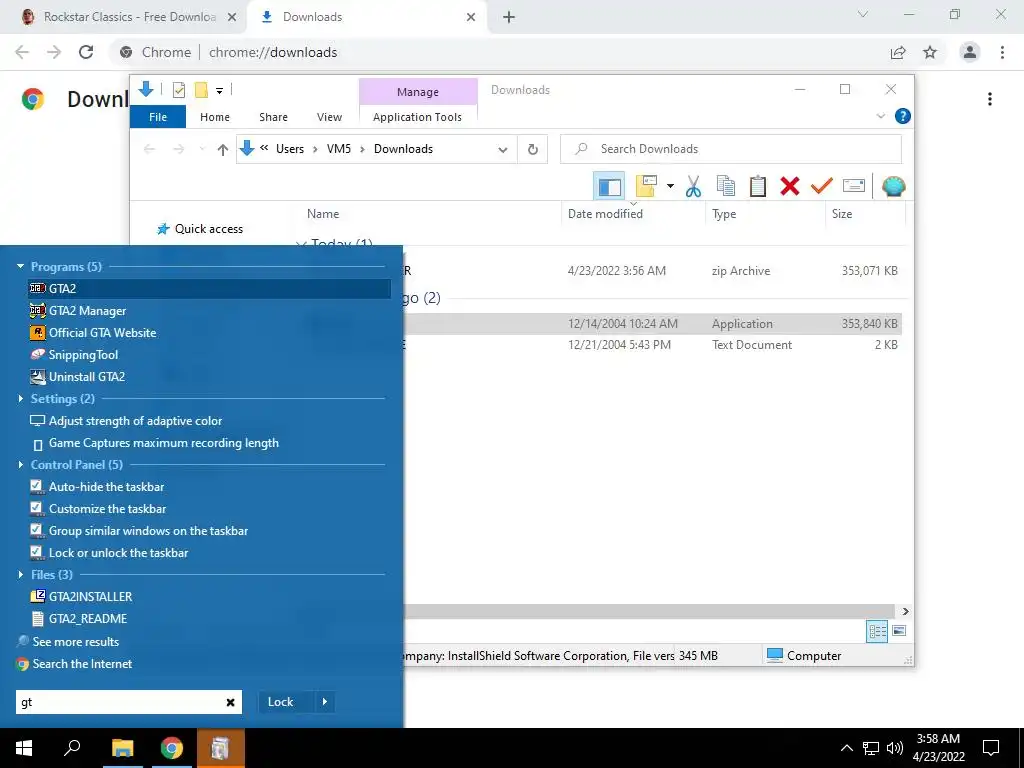
Task: Click the Lock button
Action: tap(281, 702)
